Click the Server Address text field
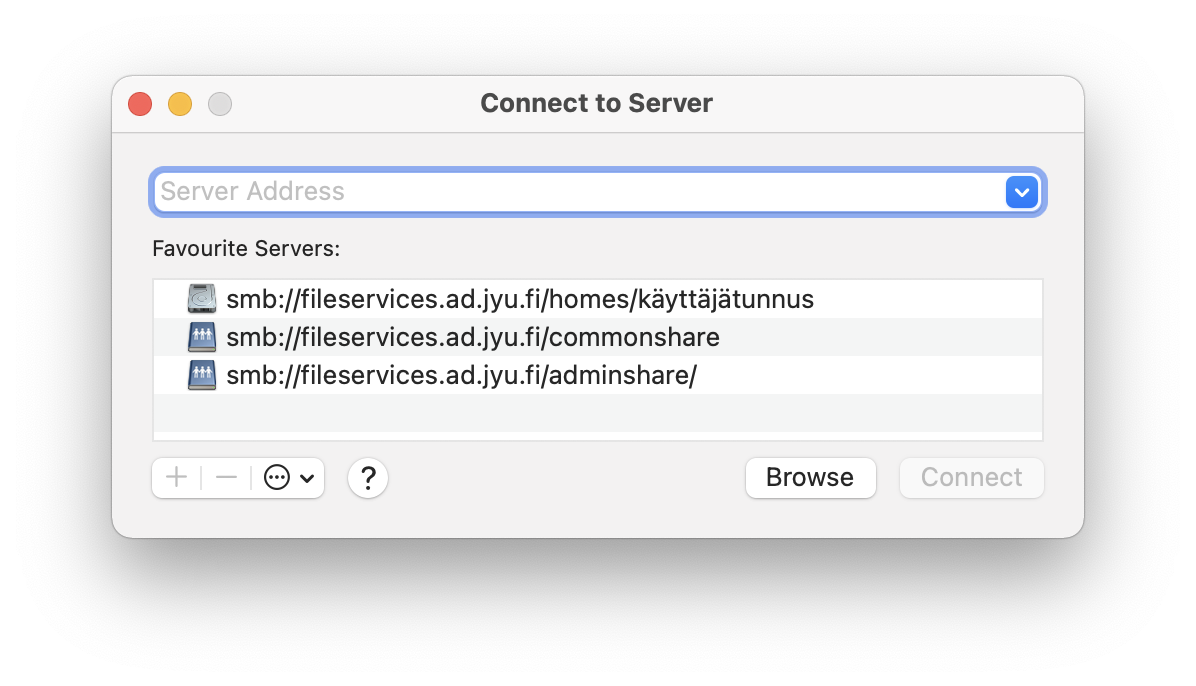 click(578, 191)
